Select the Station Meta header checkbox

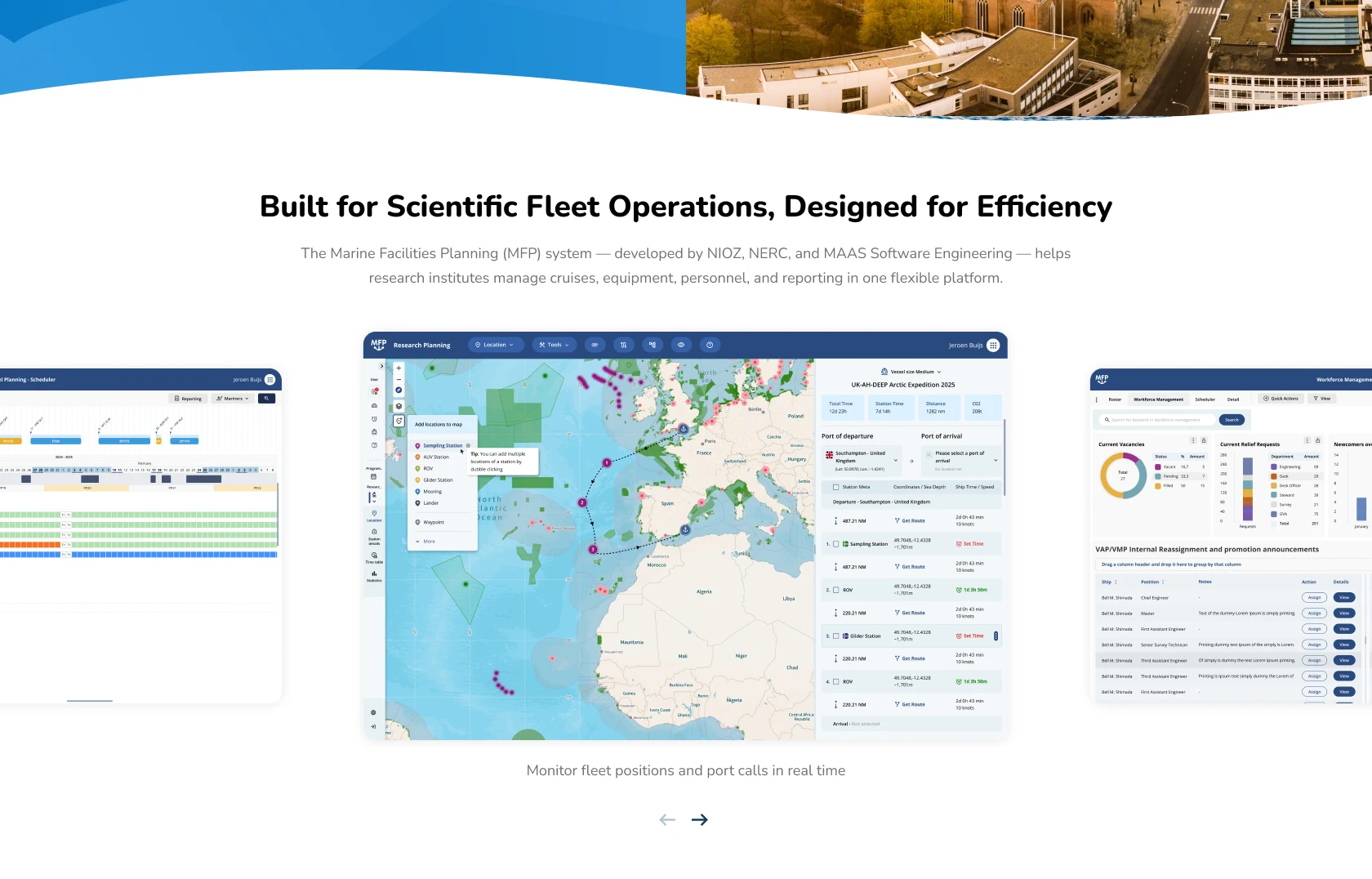tap(835, 487)
